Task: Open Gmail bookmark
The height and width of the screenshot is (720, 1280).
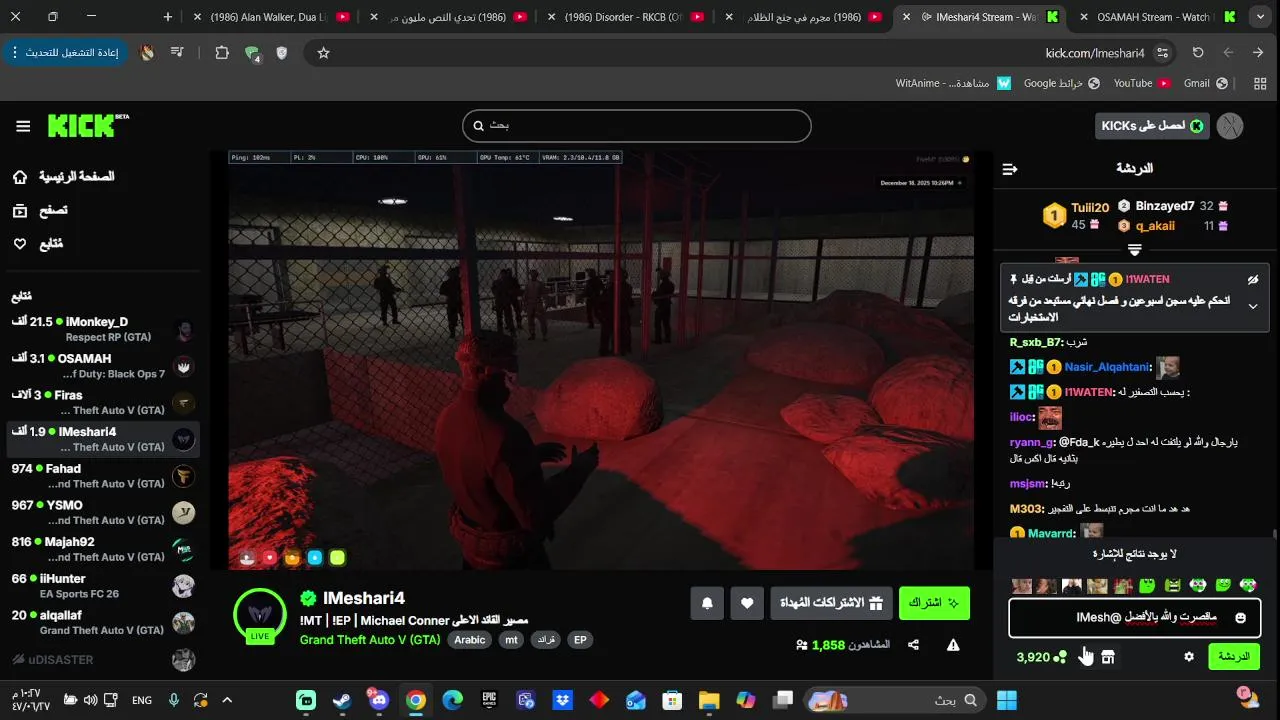Action: pos(1205,83)
